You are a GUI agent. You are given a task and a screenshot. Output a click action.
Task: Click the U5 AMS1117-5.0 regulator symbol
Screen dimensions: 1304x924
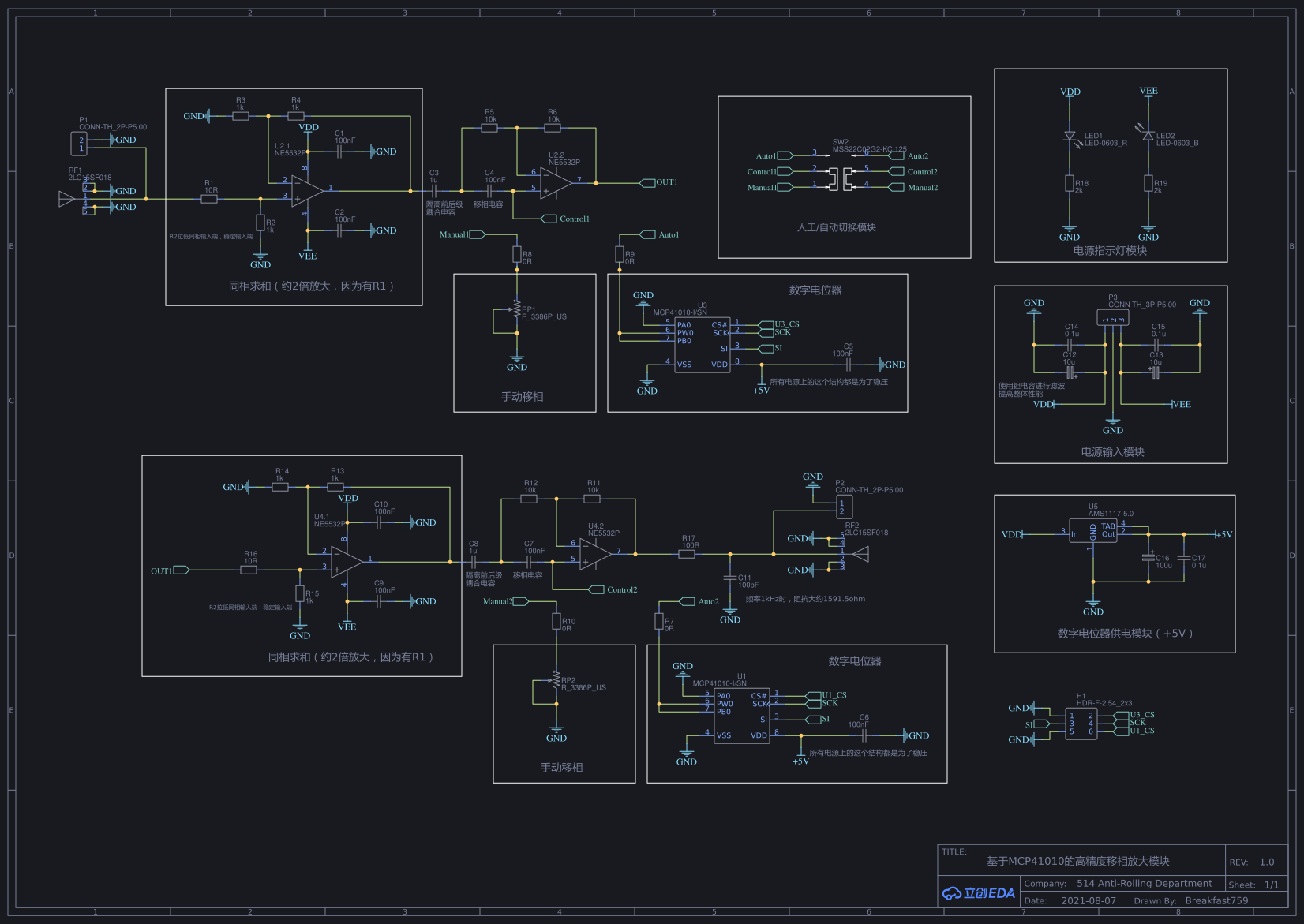pyautogui.click(x=1092, y=533)
